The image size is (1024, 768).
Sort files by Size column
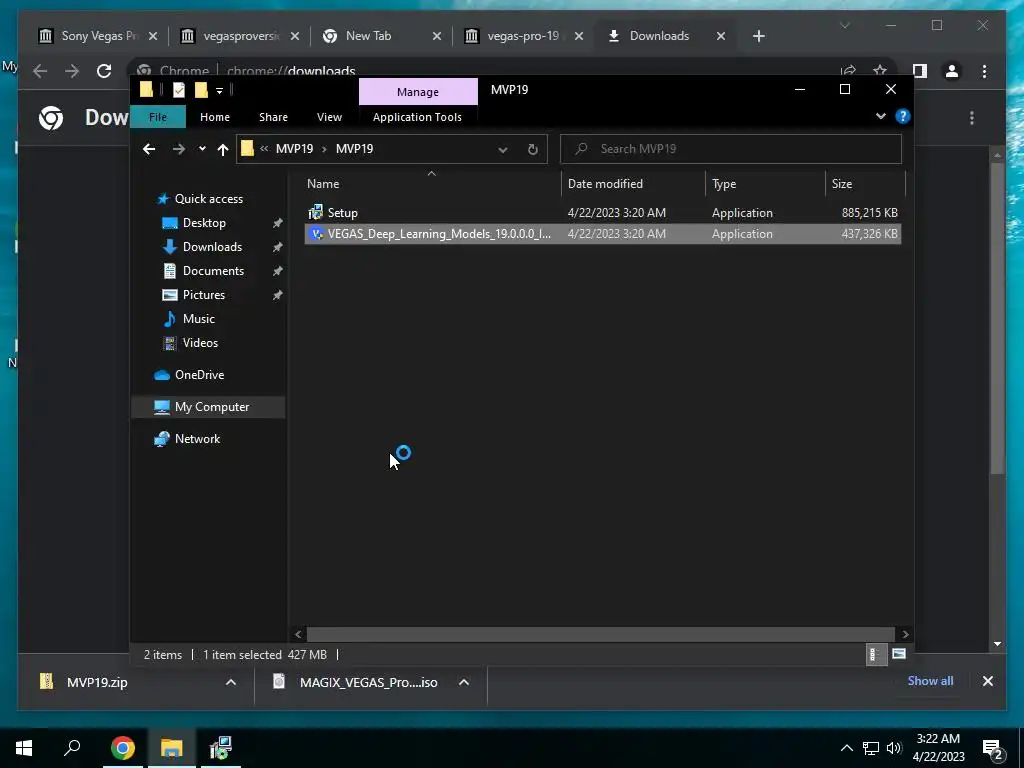coord(842,184)
